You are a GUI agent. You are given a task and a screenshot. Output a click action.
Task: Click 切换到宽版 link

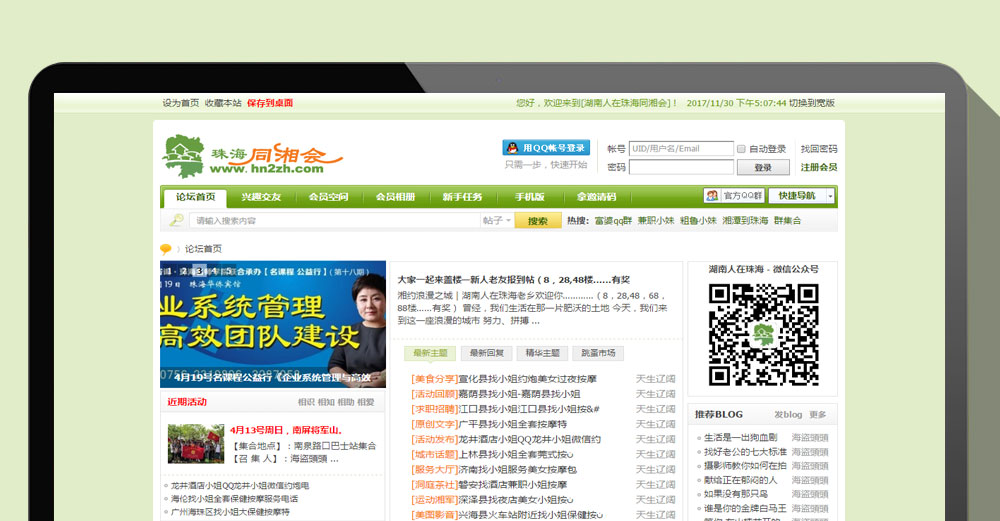pyautogui.click(x=811, y=103)
